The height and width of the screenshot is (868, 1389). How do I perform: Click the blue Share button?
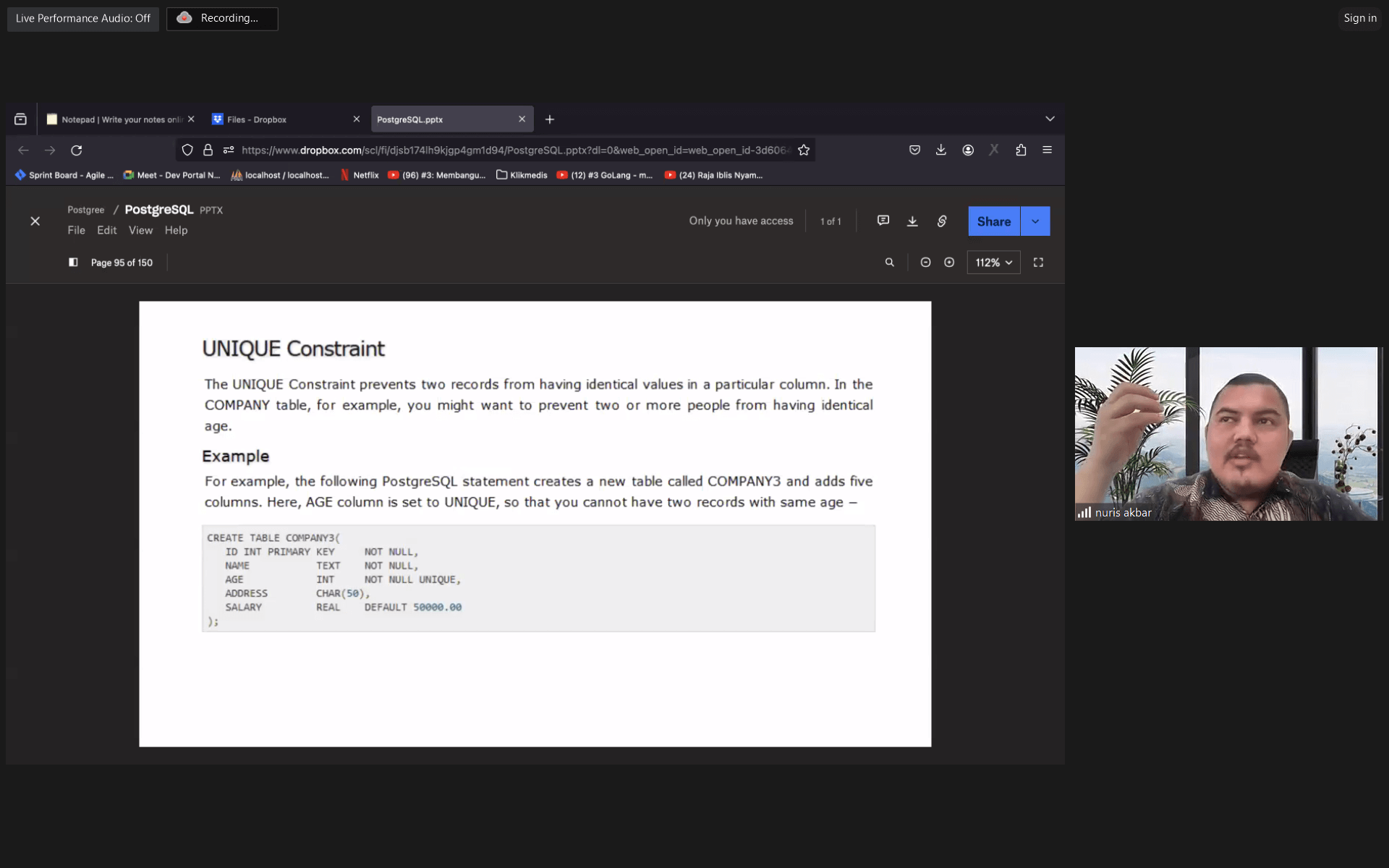pyautogui.click(x=993, y=221)
